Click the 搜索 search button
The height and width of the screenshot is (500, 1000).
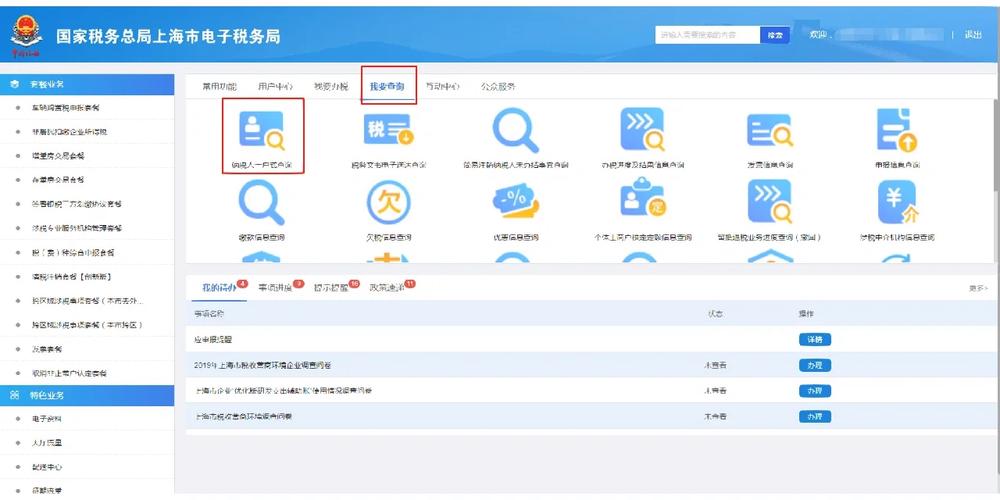click(x=775, y=35)
